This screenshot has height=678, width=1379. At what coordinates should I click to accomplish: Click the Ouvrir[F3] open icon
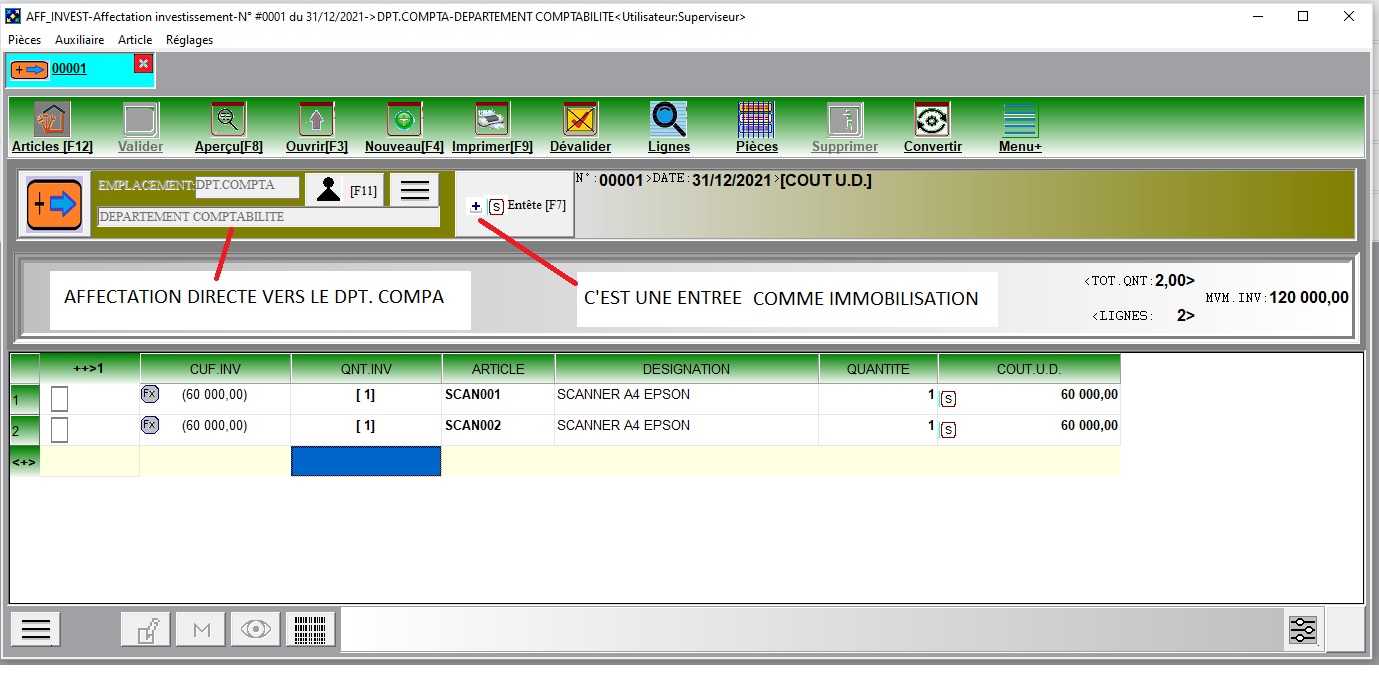316,121
